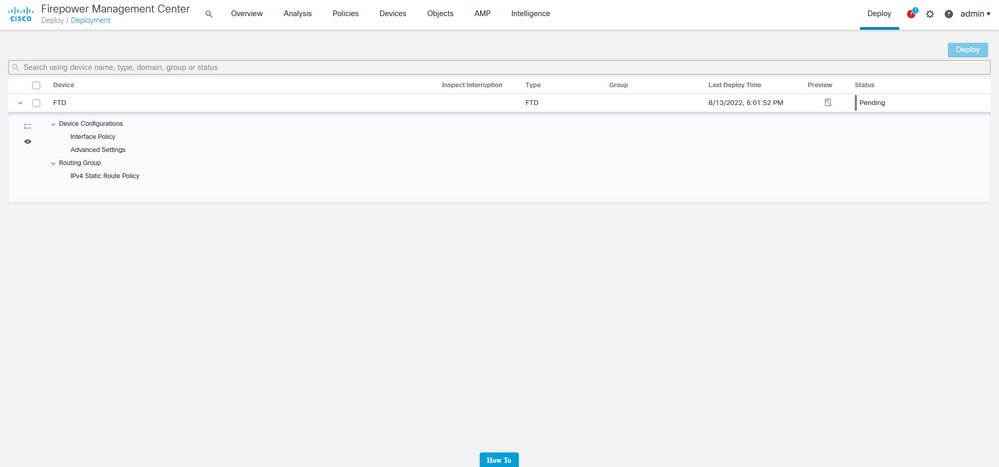Open the admin user dropdown
Image resolution: width=999 pixels, height=467 pixels.
click(x=975, y=13)
